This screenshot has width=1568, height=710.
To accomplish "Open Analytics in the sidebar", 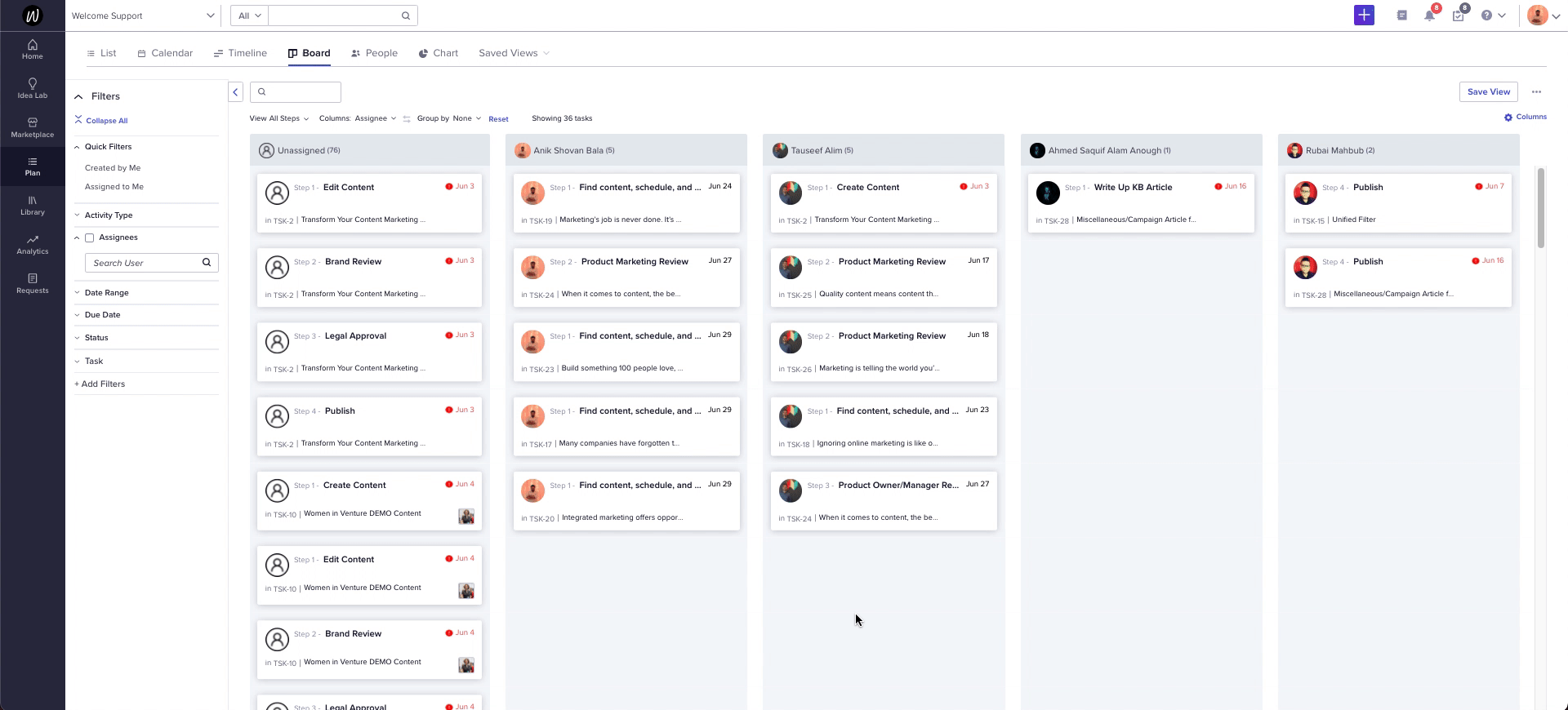I will (x=33, y=245).
